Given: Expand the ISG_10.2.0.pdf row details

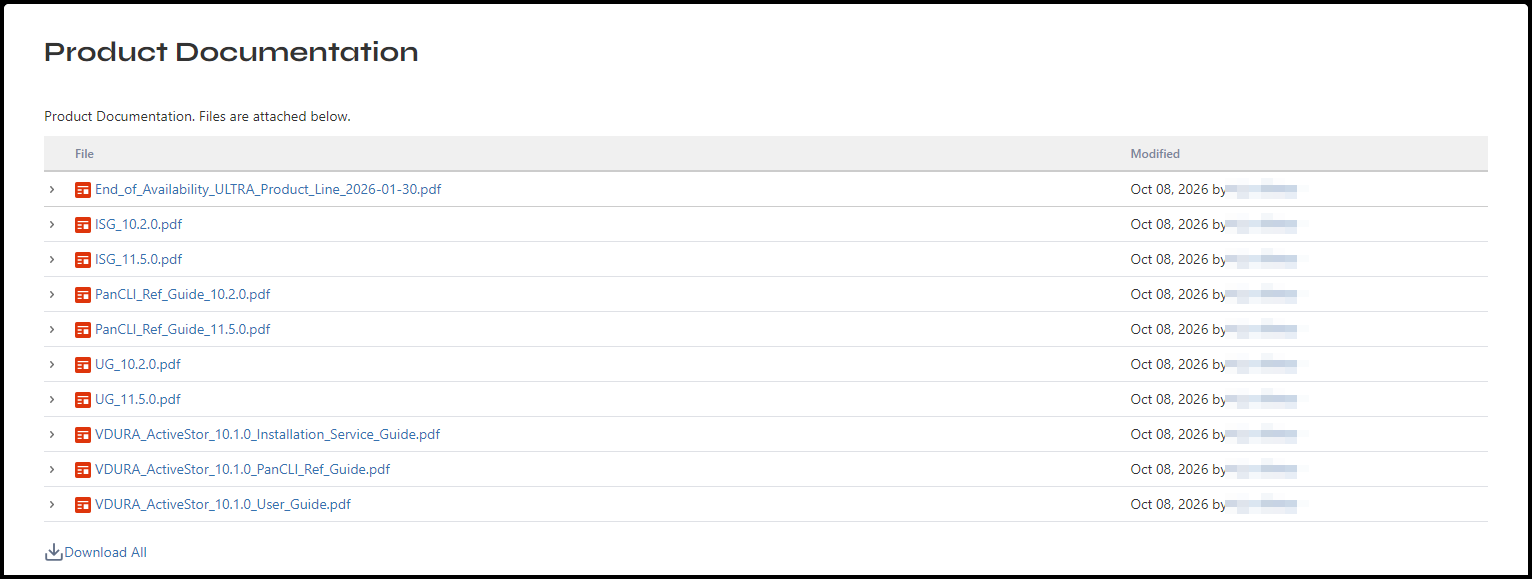Looking at the screenshot, I should pyautogui.click(x=52, y=224).
